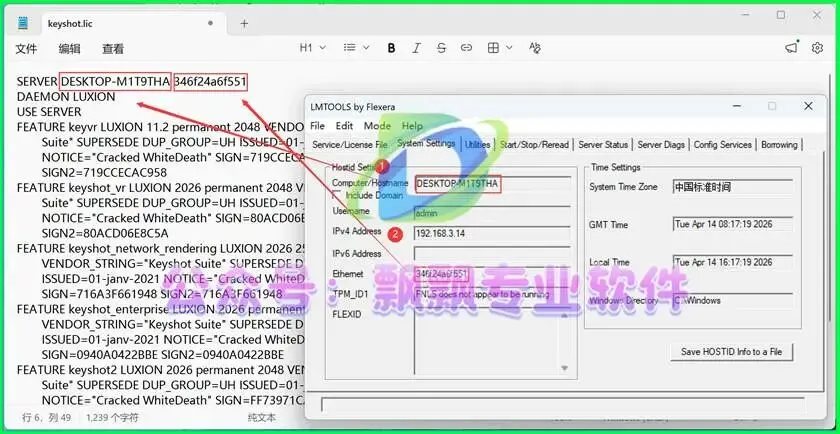This screenshot has height=434, width=840.
Task: Toggle the Include Domain checkbox
Action: coord(338,196)
